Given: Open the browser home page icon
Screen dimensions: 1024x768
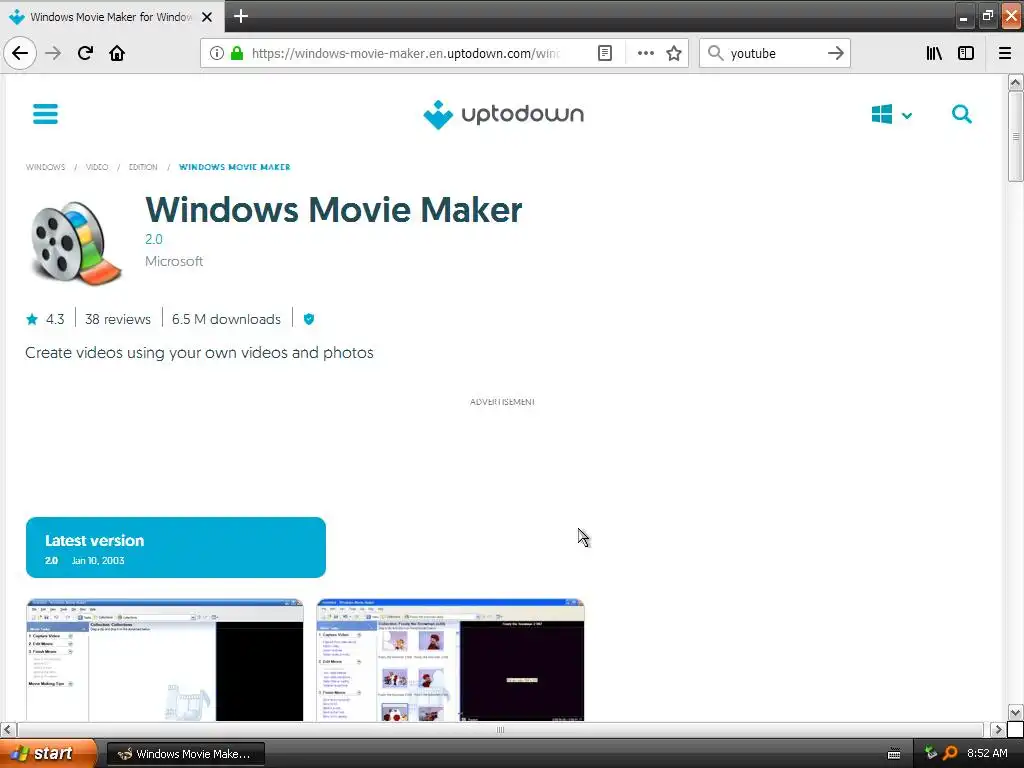Looking at the screenshot, I should point(117,53).
